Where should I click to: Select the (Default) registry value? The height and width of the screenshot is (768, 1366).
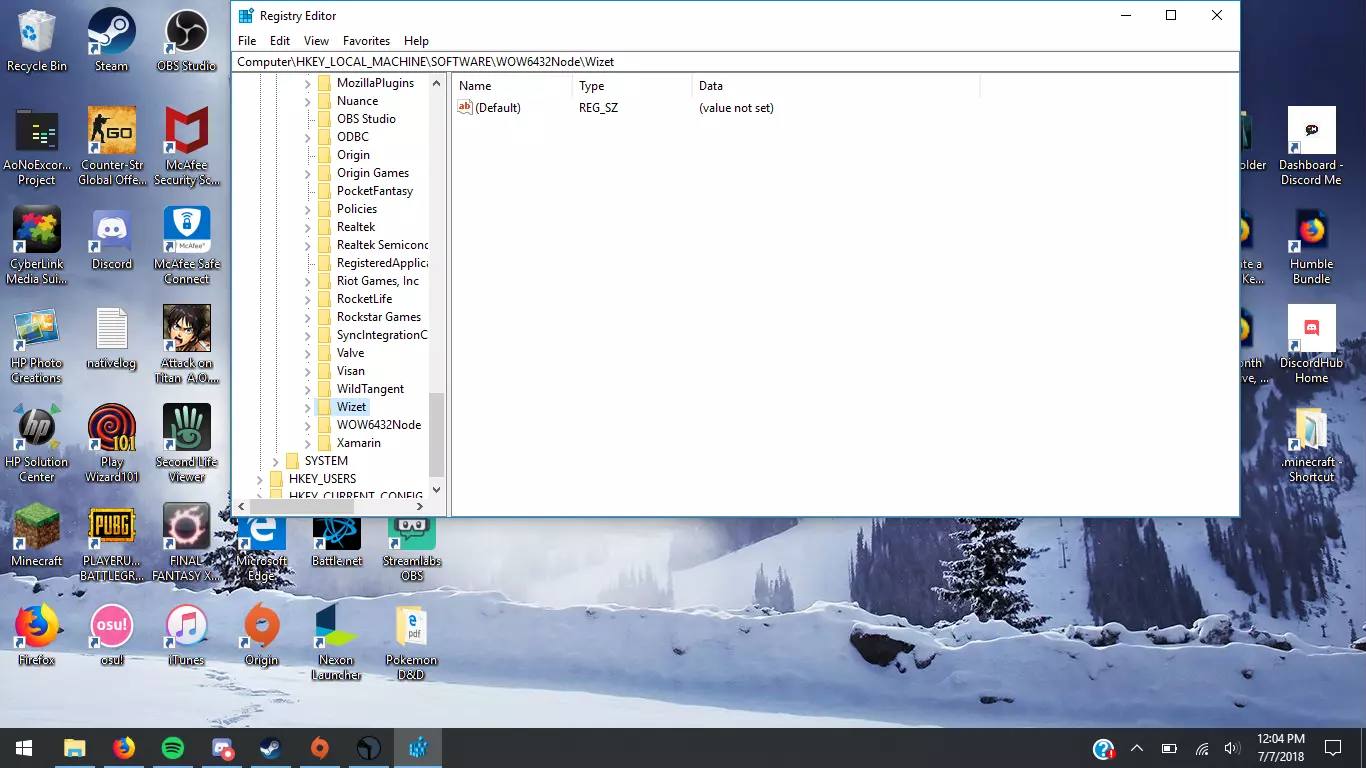(497, 108)
